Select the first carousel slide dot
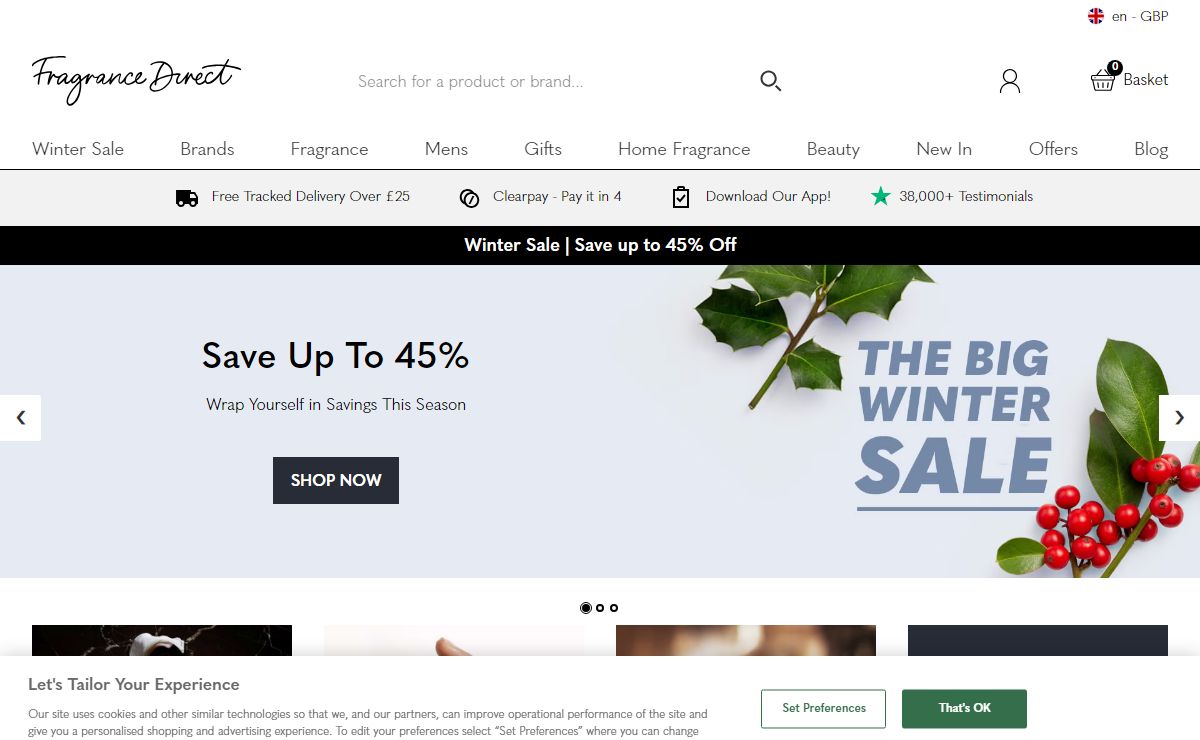This screenshot has width=1200, height=740. (x=586, y=608)
